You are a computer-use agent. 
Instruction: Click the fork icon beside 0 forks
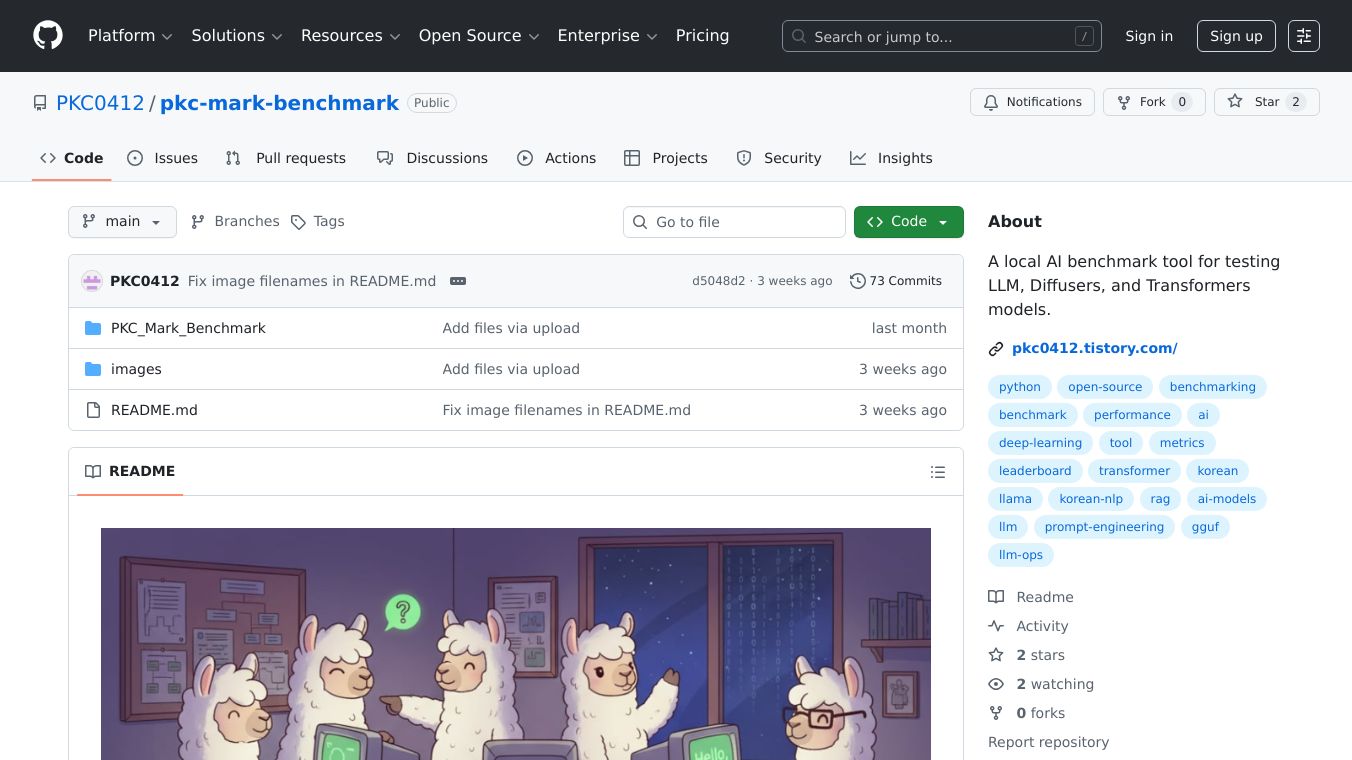[996, 713]
